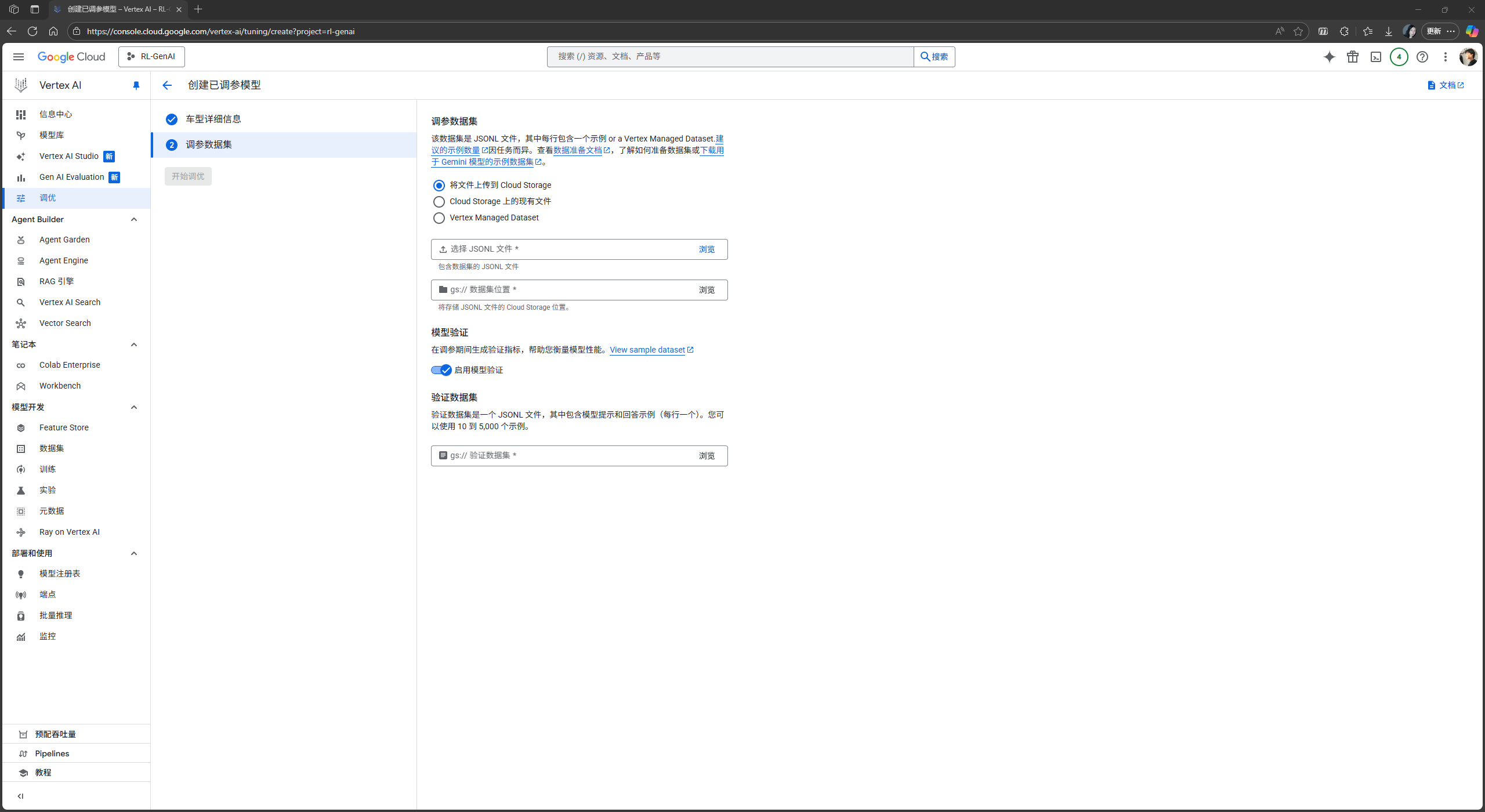Click the Ray on Vertex AI icon
1485x812 pixels.
click(x=21, y=532)
